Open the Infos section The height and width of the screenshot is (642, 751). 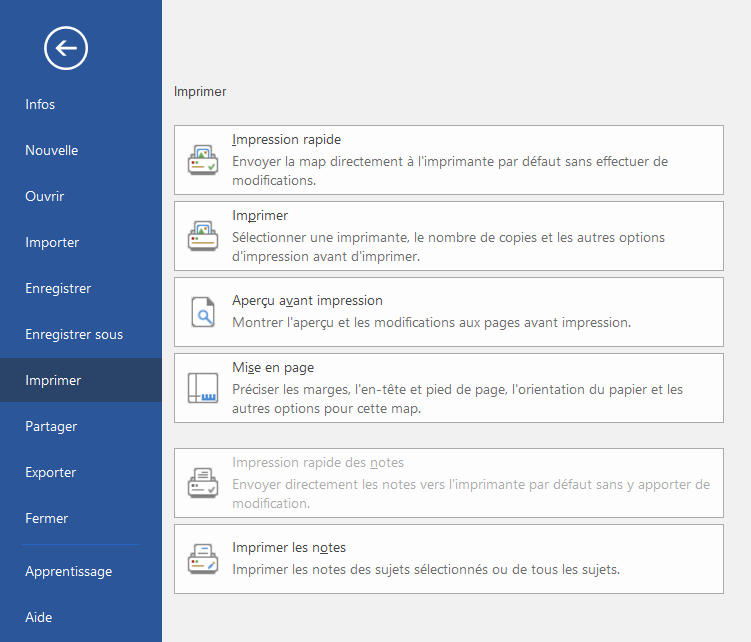40,104
